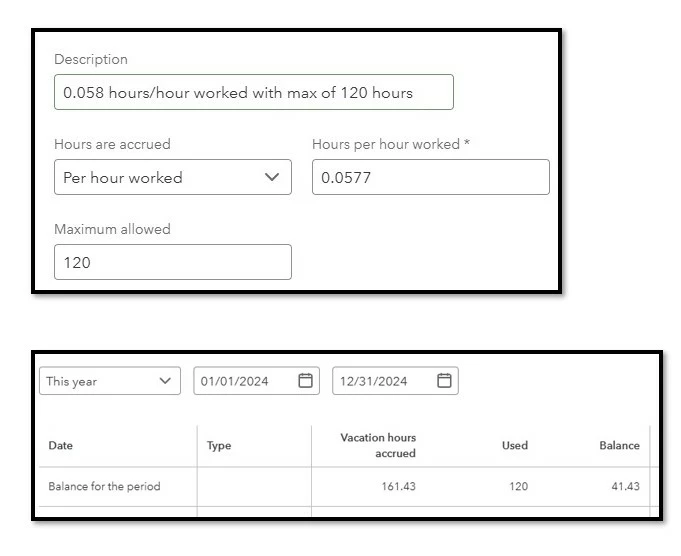Open the 'This year' period dropdown
Screen dimensions: 681x556
point(110,381)
